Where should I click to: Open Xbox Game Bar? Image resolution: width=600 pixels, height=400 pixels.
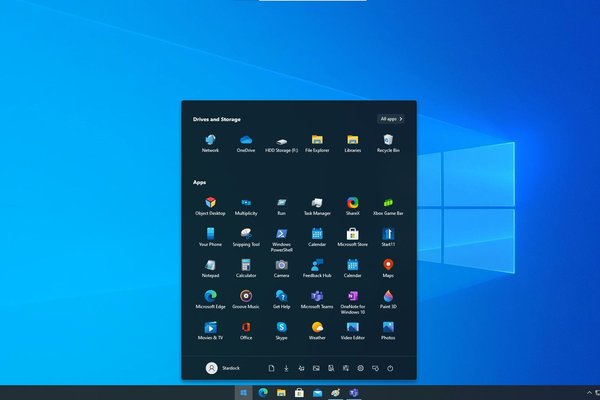click(x=388, y=206)
